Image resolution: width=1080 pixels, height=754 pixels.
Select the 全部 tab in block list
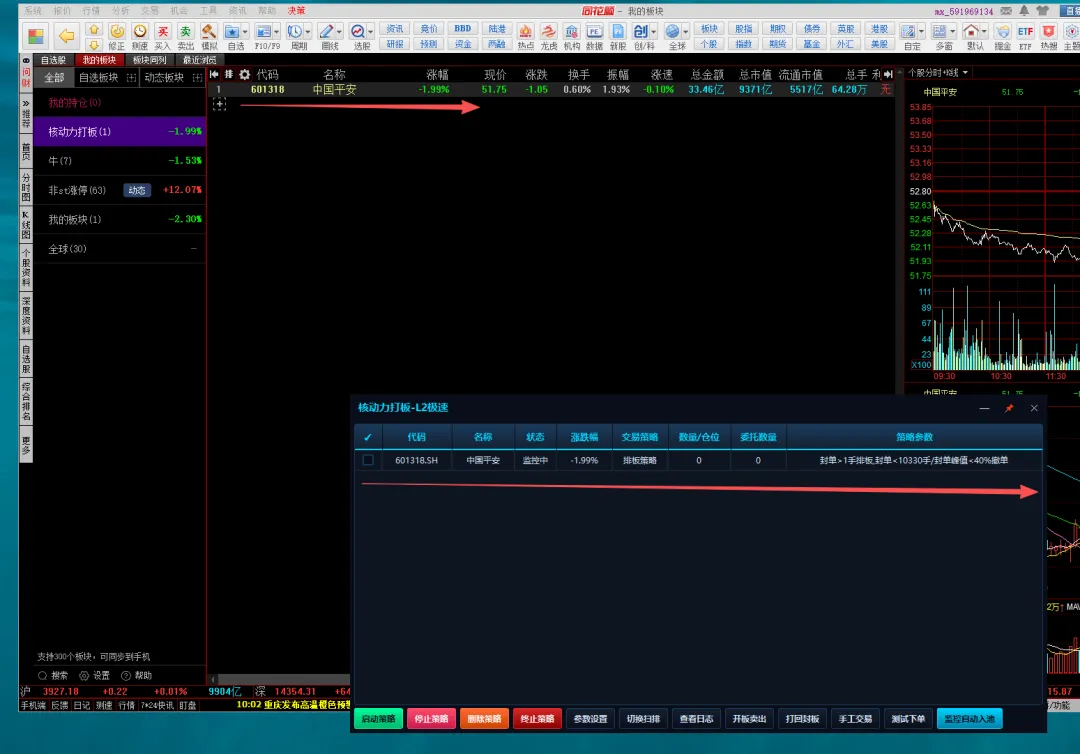[54, 78]
